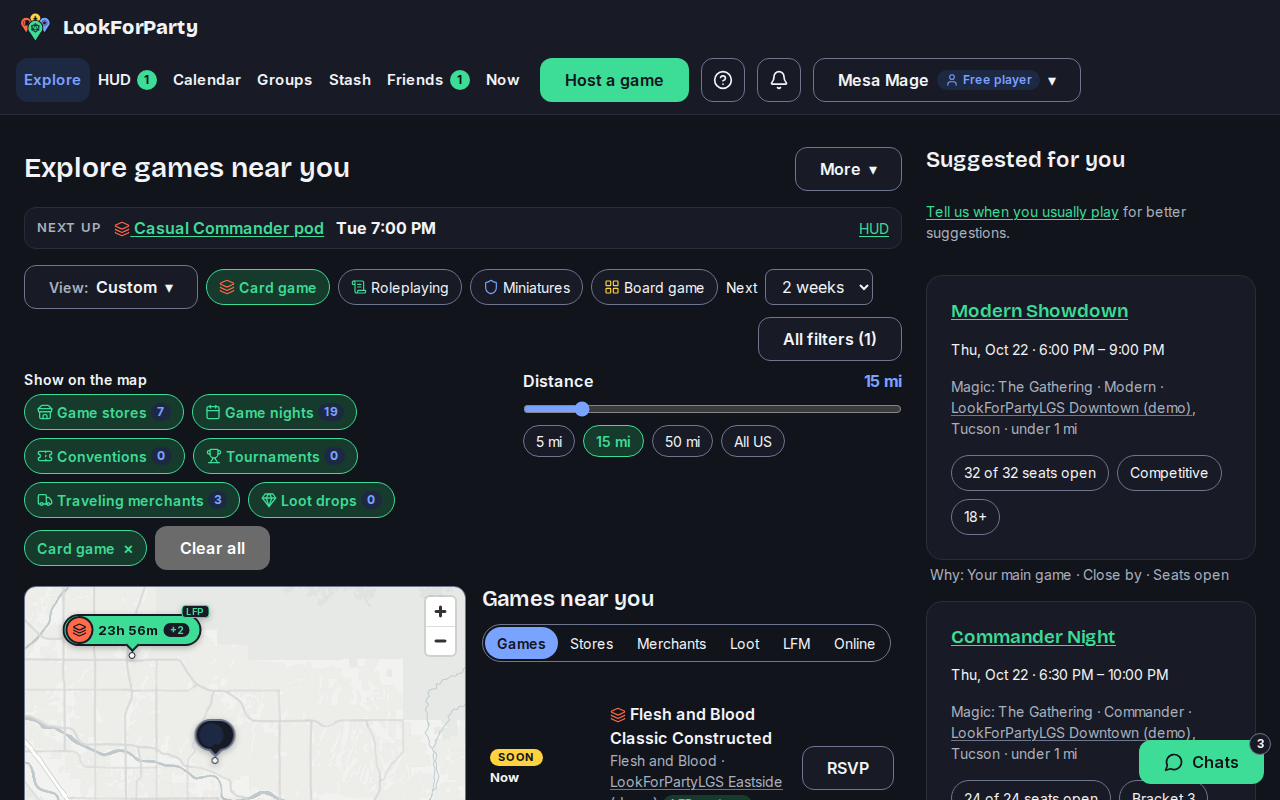Toggle Game nights on the map
Image resolution: width=1280 pixels, height=800 pixels.
point(274,412)
